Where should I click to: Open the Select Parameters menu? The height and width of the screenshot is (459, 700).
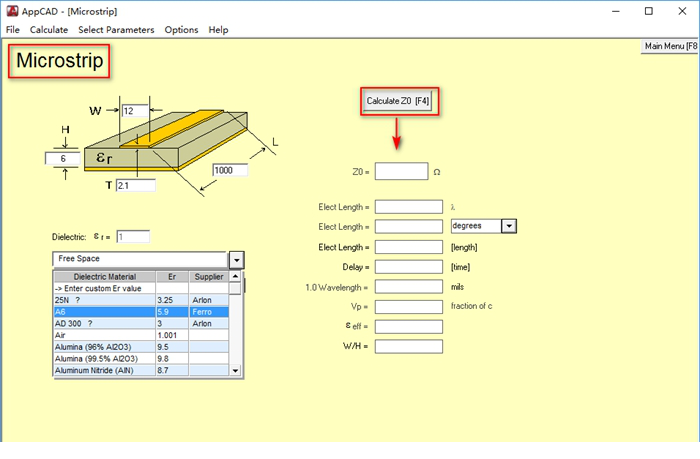[116, 30]
